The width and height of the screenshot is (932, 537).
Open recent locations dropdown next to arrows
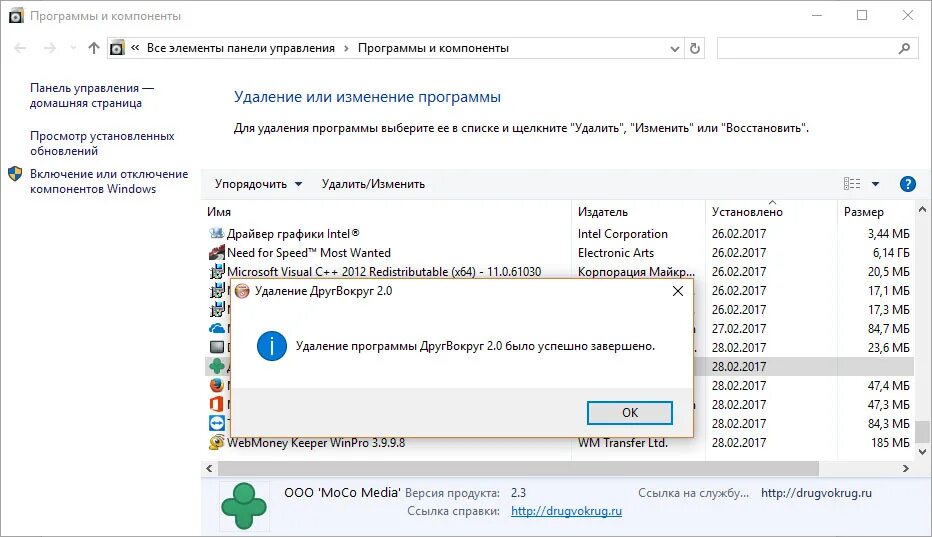[73, 48]
